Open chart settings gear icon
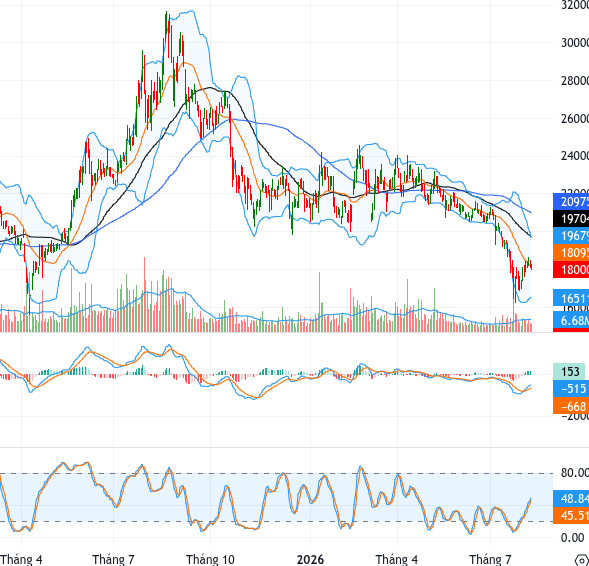The width and height of the screenshot is (589, 566). click(x=583, y=560)
